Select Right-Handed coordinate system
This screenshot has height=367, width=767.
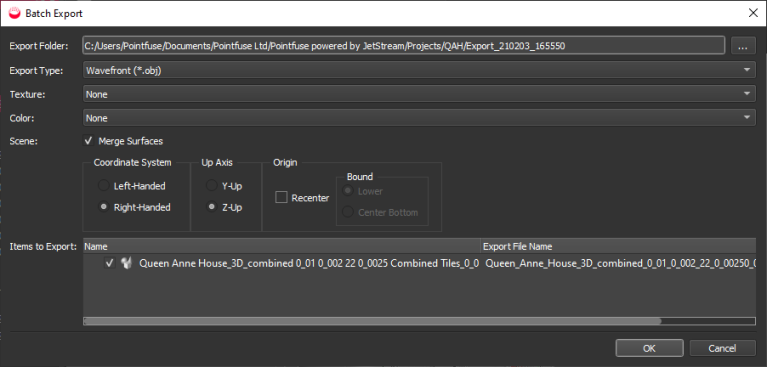coord(103,207)
